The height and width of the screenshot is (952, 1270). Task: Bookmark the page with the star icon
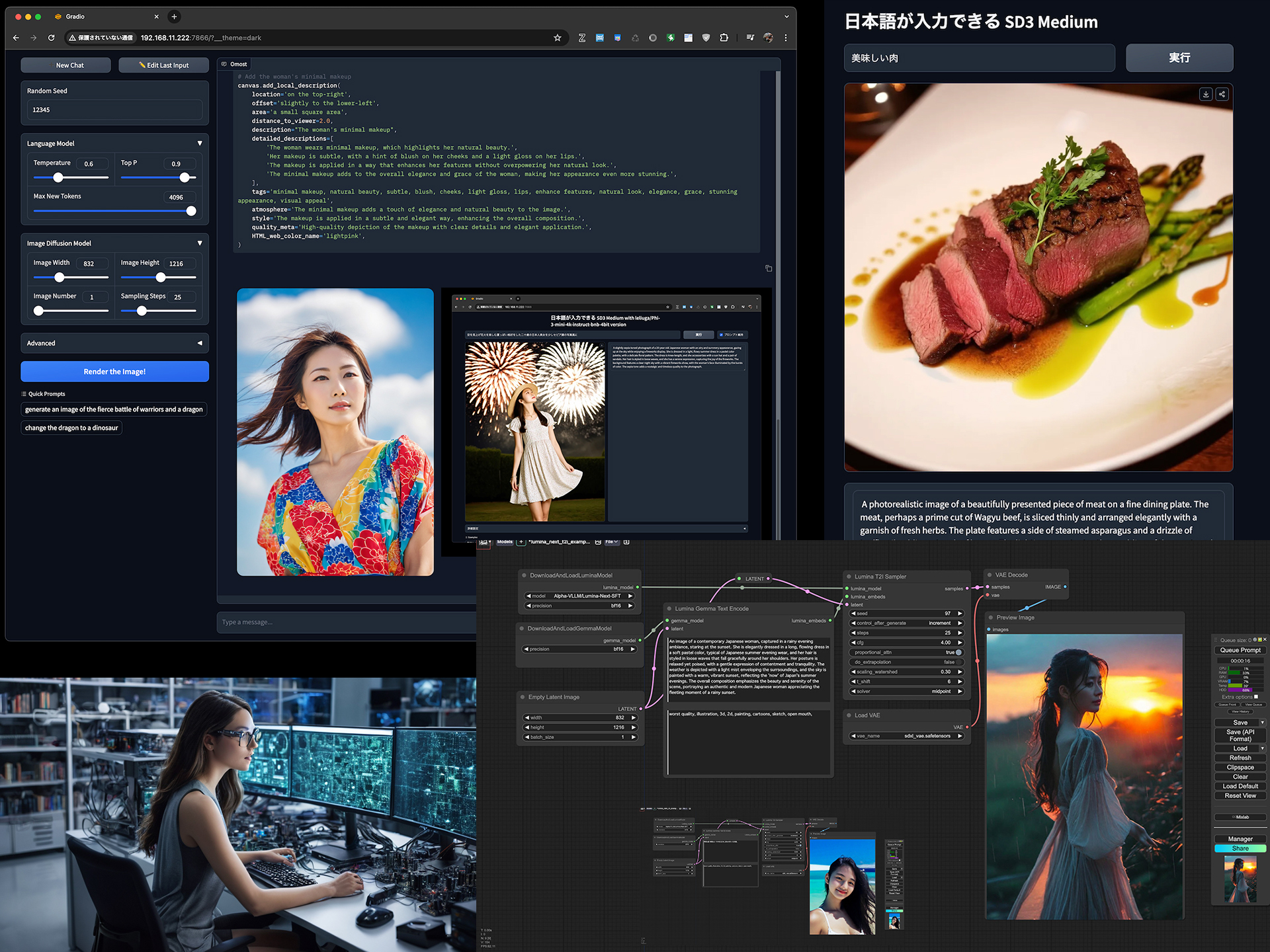point(557,38)
